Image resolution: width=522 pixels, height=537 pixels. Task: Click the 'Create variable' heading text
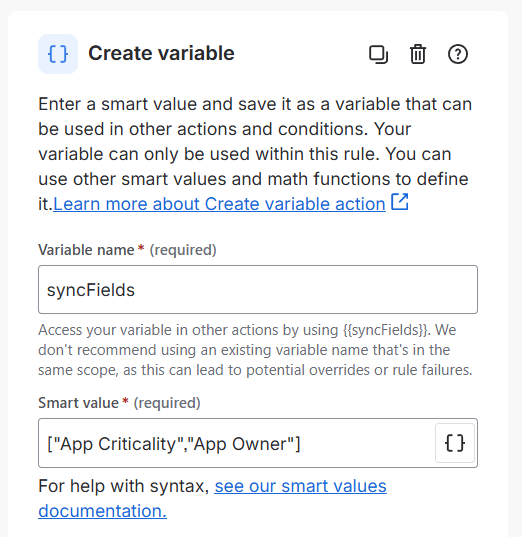click(x=161, y=53)
